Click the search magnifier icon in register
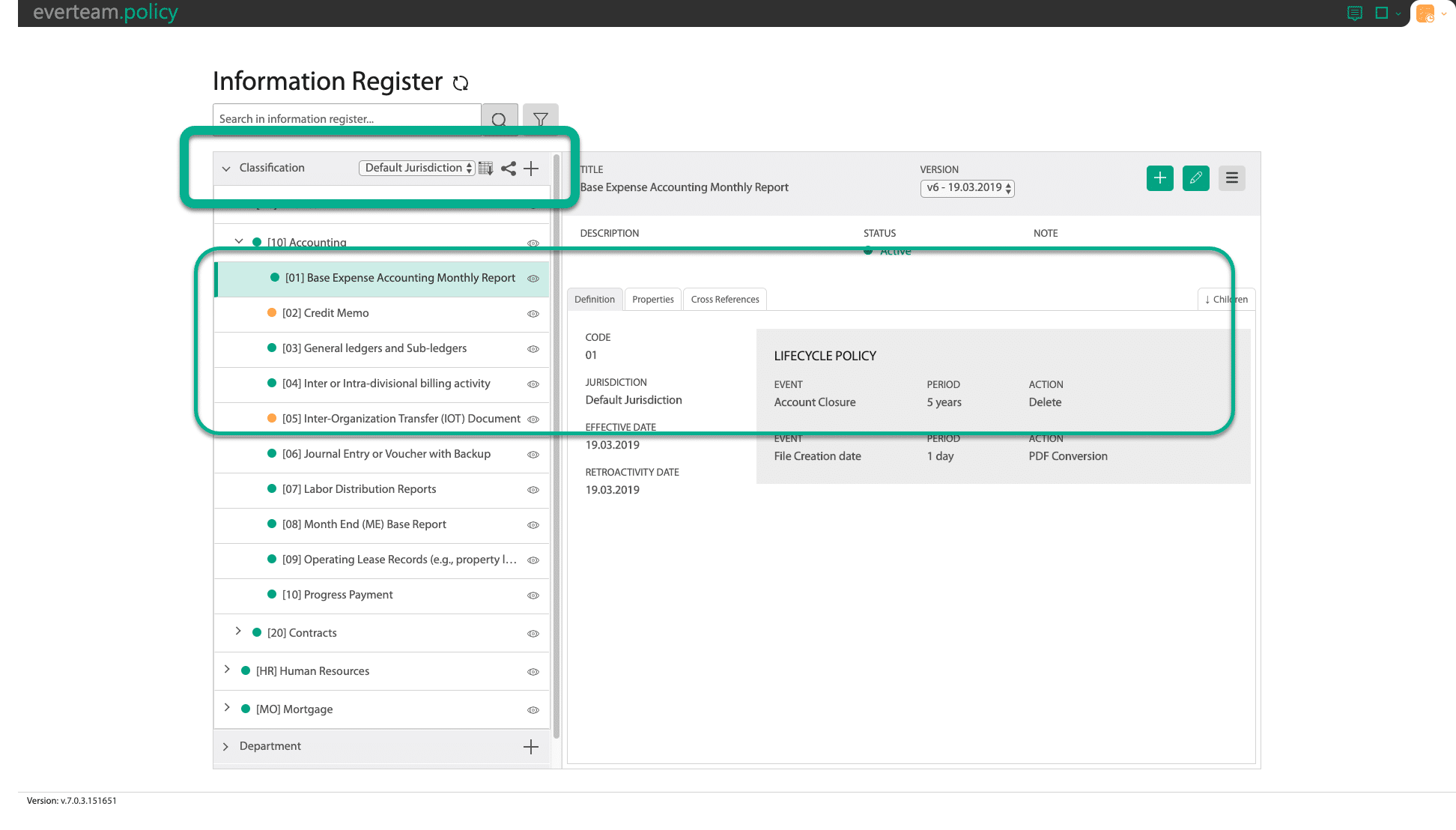 coord(499,120)
